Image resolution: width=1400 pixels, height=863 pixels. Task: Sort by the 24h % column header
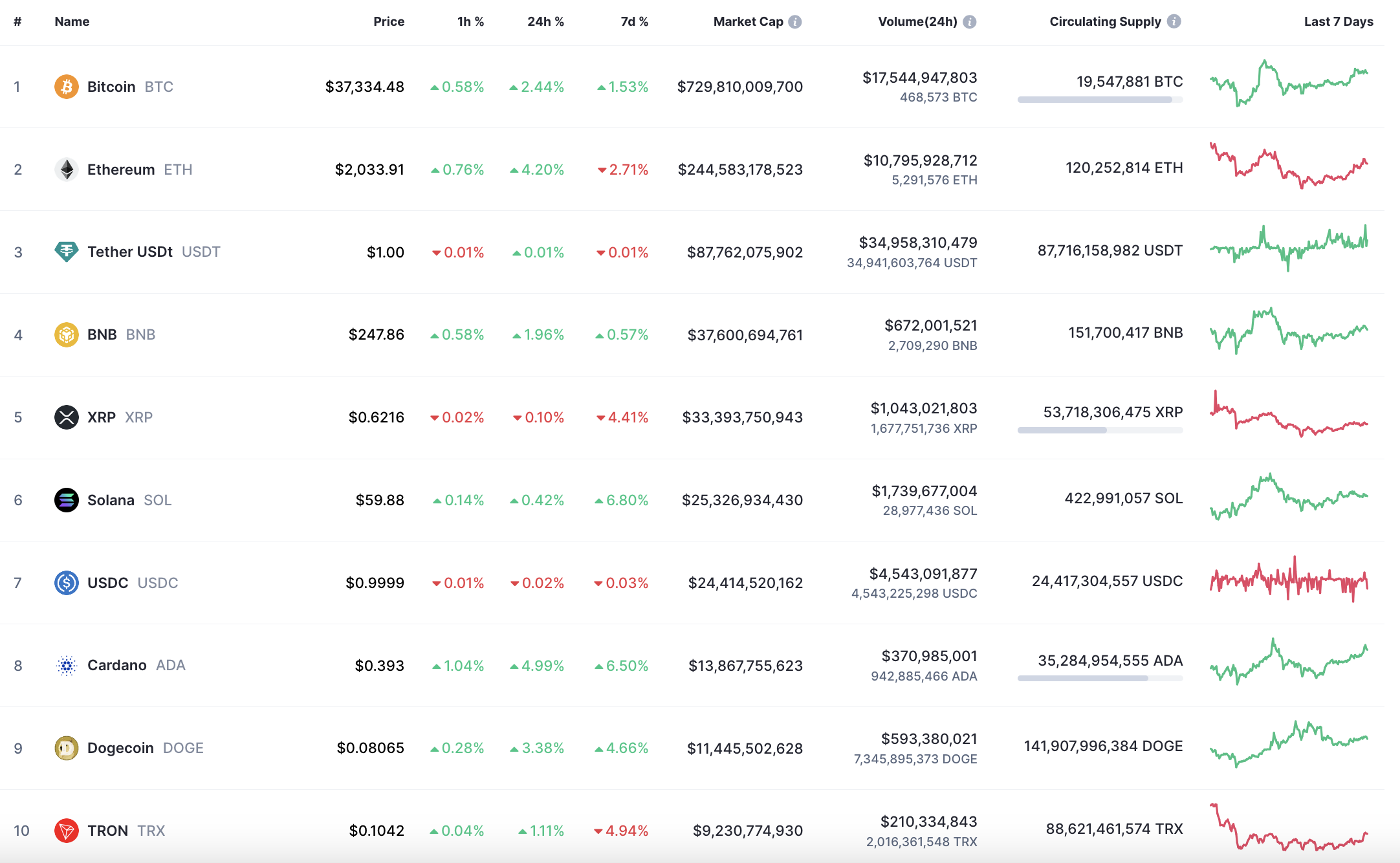[x=545, y=22]
